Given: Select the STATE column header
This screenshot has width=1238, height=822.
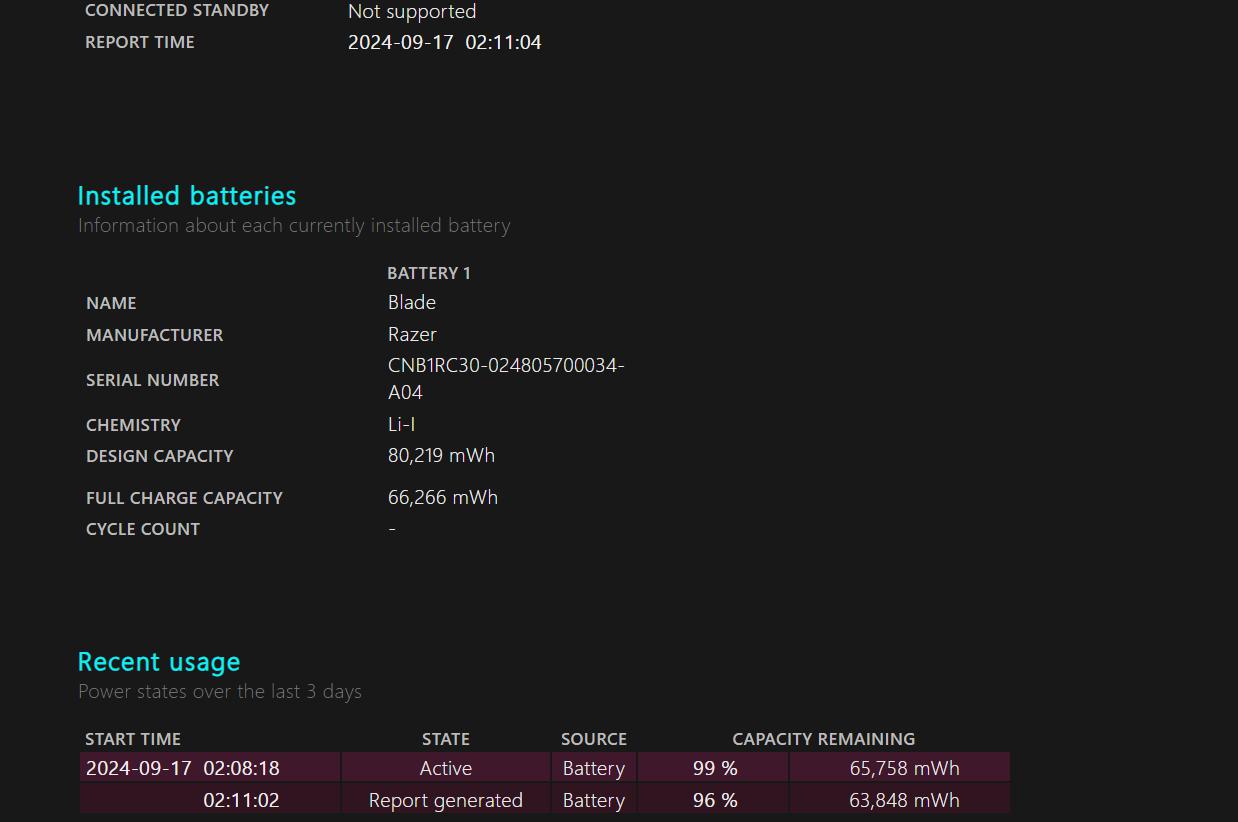Looking at the screenshot, I should pos(445,739).
